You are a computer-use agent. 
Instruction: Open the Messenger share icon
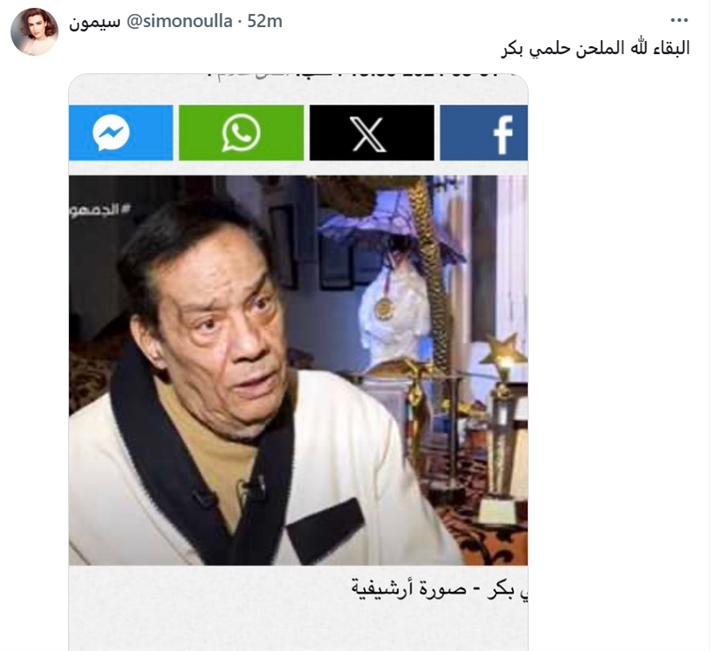(x=121, y=133)
